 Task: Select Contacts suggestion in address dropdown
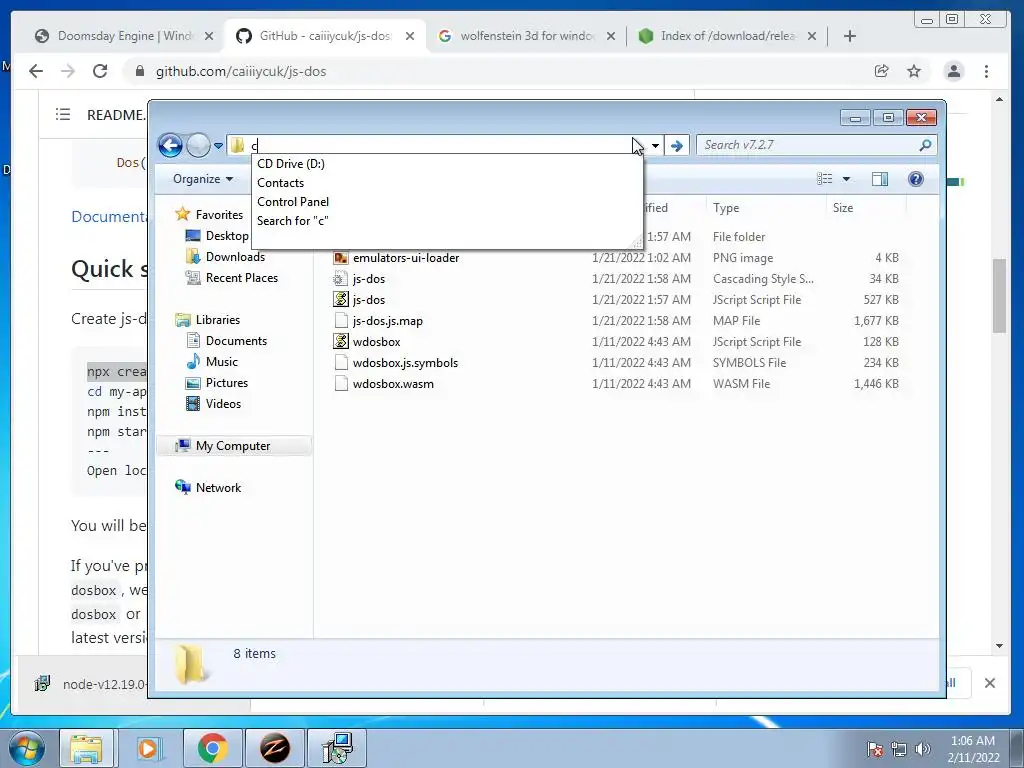coord(280,183)
